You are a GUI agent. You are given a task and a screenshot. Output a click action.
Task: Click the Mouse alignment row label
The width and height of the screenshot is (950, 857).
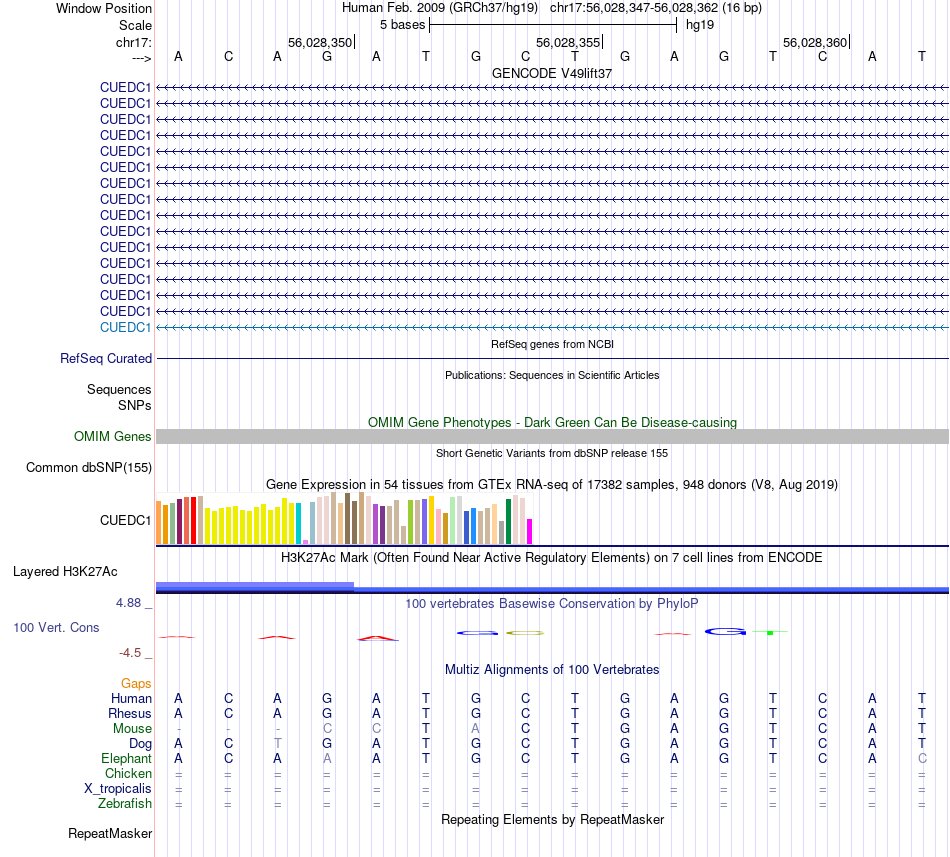[132, 729]
